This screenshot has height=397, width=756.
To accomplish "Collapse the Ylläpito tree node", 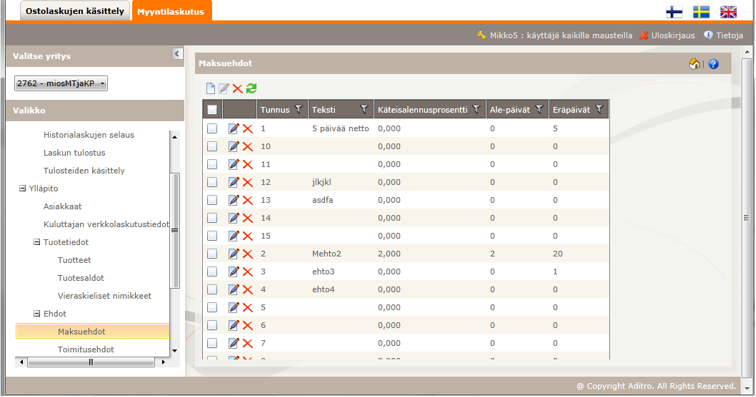I will pos(22,188).
